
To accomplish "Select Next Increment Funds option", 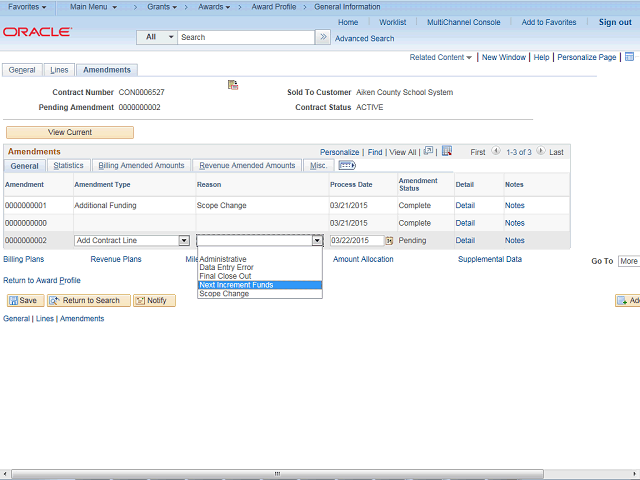I will [x=260, y=285].
